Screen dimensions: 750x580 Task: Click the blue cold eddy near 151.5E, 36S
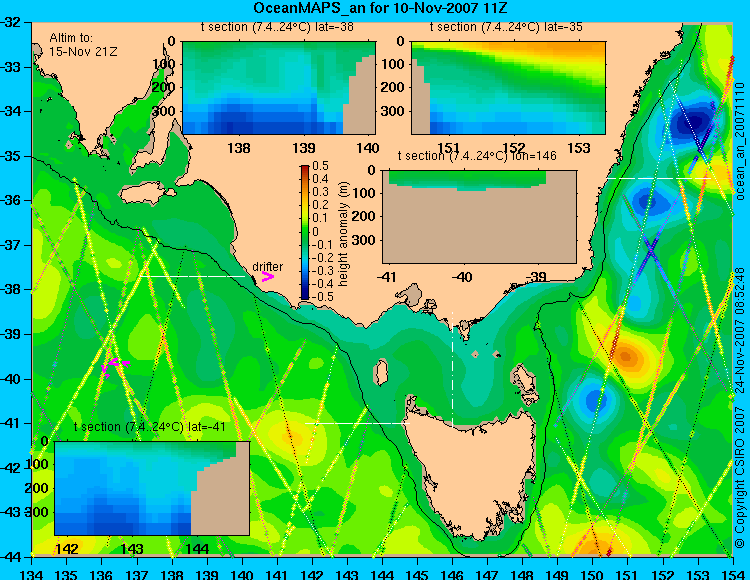click(x=650, y=202)
